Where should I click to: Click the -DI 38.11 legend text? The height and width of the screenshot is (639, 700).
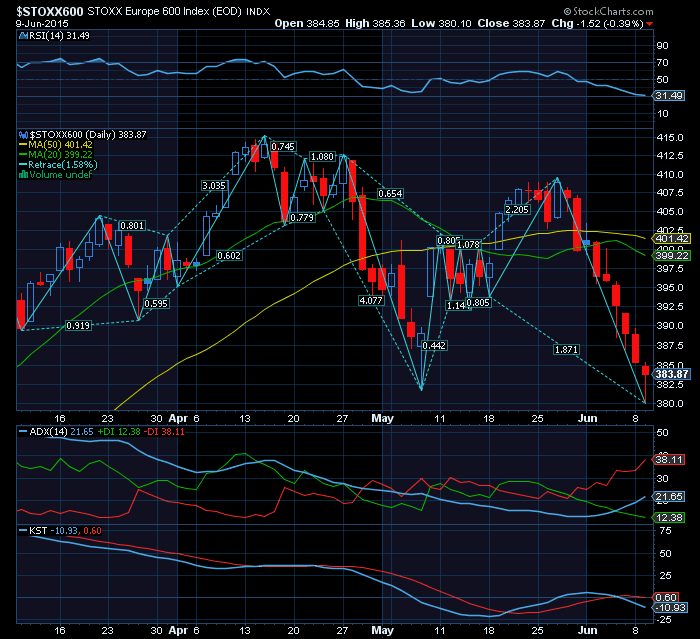pos(165,432)
